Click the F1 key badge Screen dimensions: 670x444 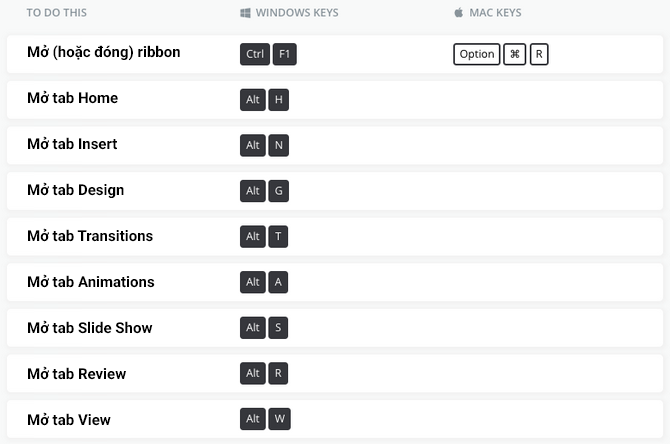(285, 54)
